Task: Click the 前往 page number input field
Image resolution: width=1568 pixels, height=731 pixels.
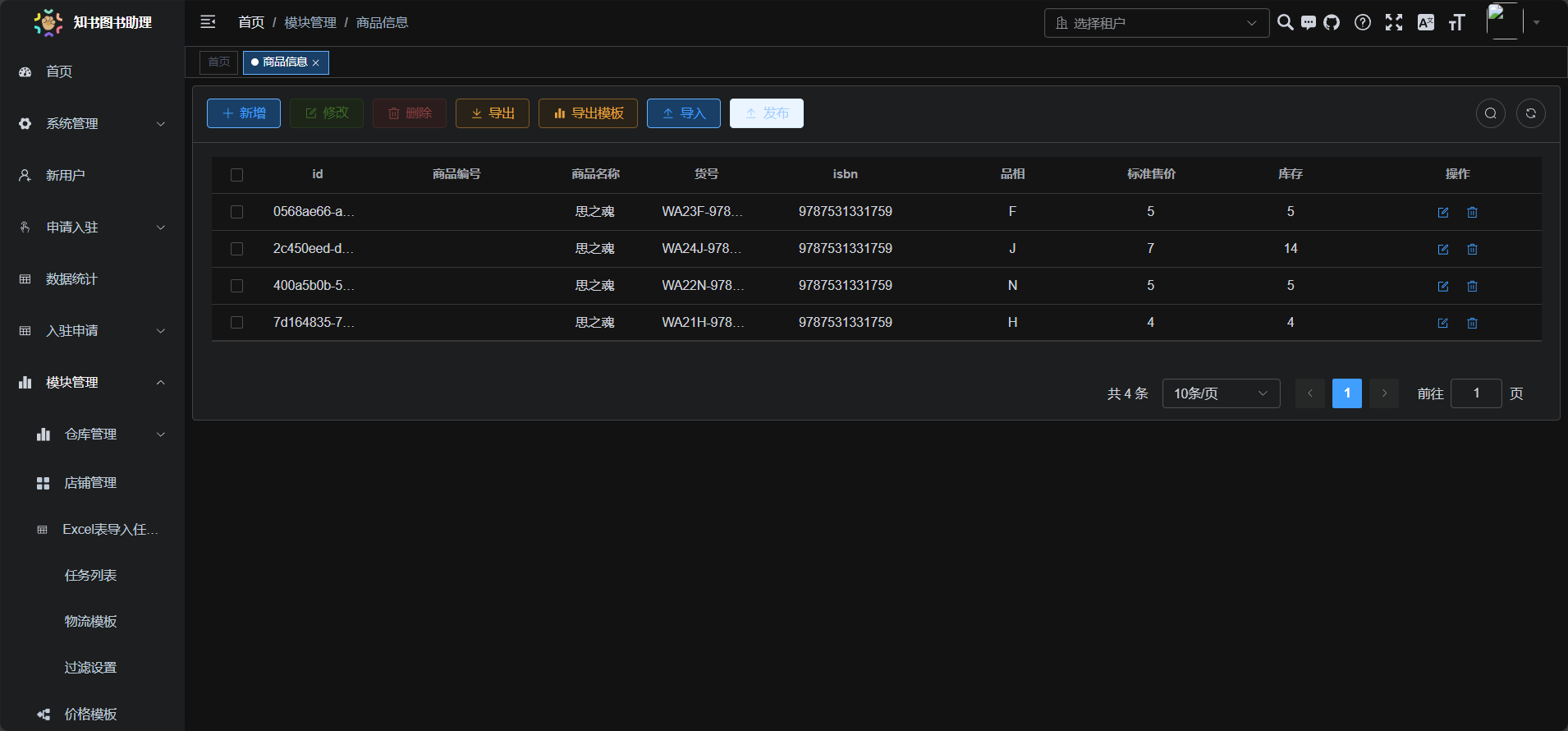Action: tap(1476, 393)
